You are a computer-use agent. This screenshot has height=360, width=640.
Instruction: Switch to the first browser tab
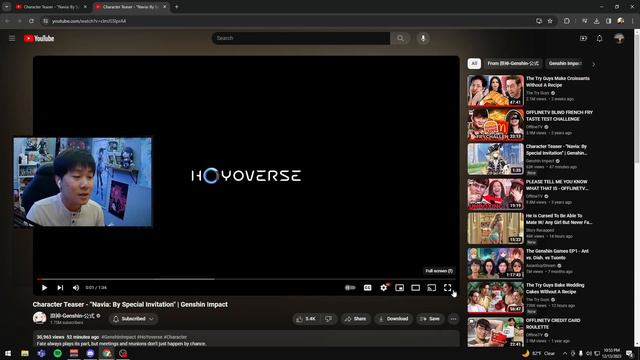pos(51,7)
